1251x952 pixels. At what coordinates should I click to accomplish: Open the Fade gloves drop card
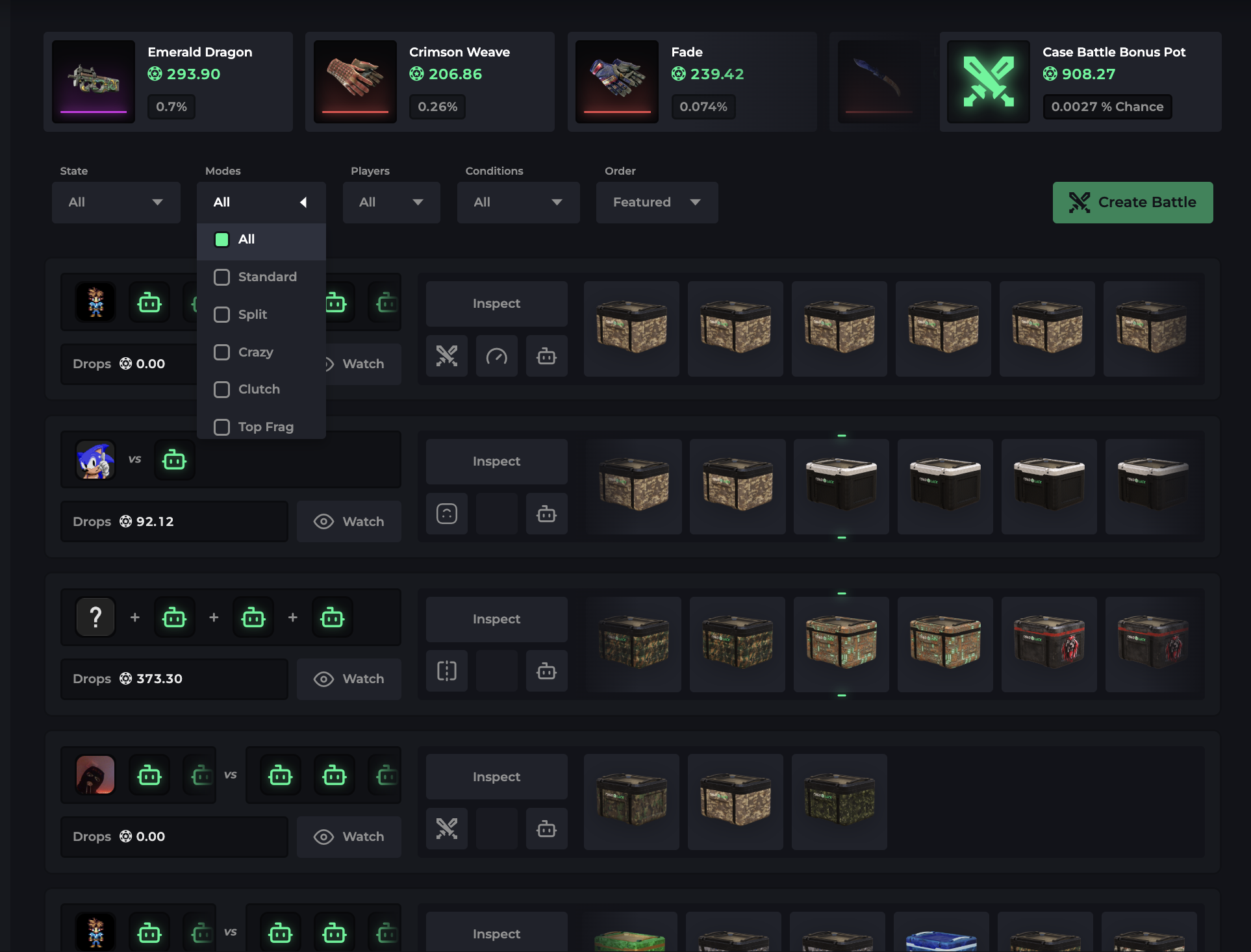point(692,82)
